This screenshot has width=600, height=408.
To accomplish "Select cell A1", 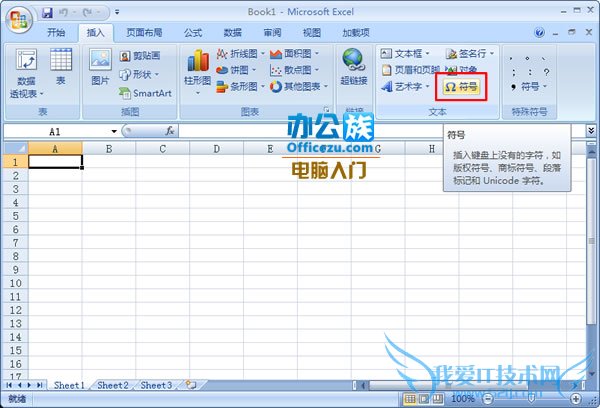I will tap(55, 162).
